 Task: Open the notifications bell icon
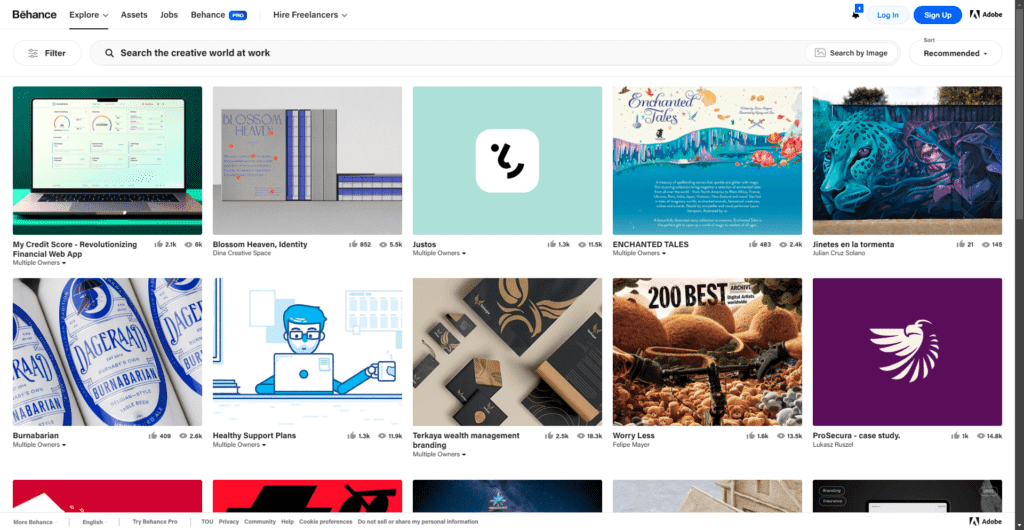click(856, 14)
